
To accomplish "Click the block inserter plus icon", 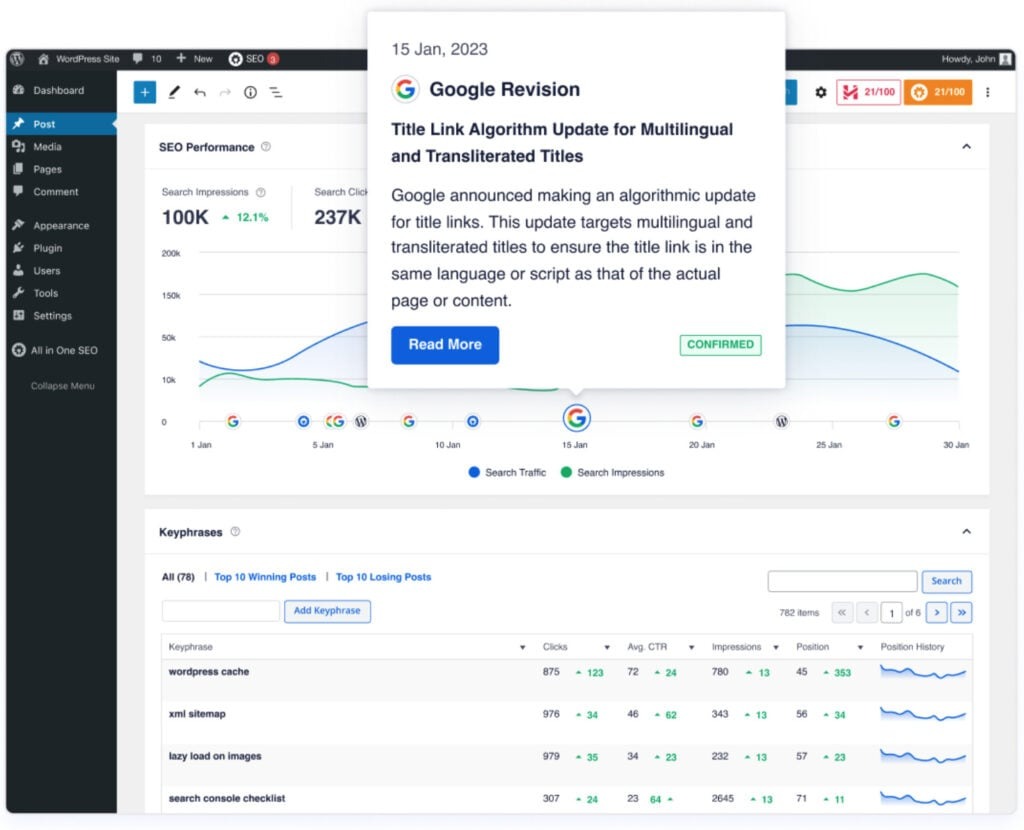I will click(145, 92).
